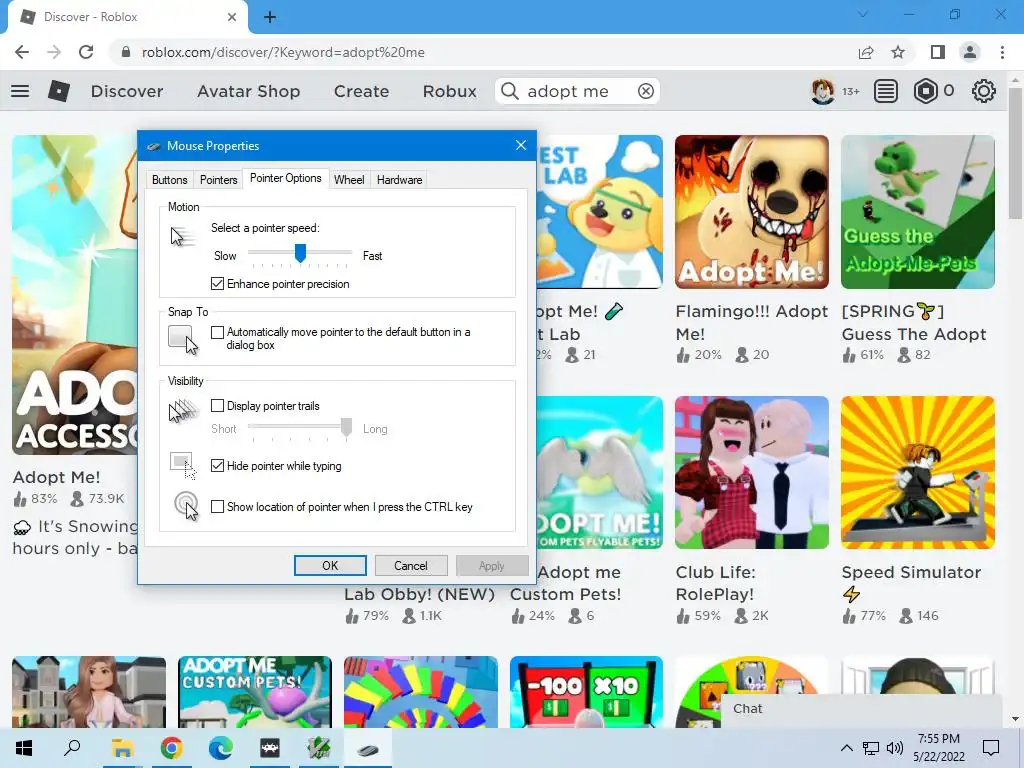Screen dimensions: 1024x768
Task: Open File Explorer from the taskbar
Action: coord(121,748)
